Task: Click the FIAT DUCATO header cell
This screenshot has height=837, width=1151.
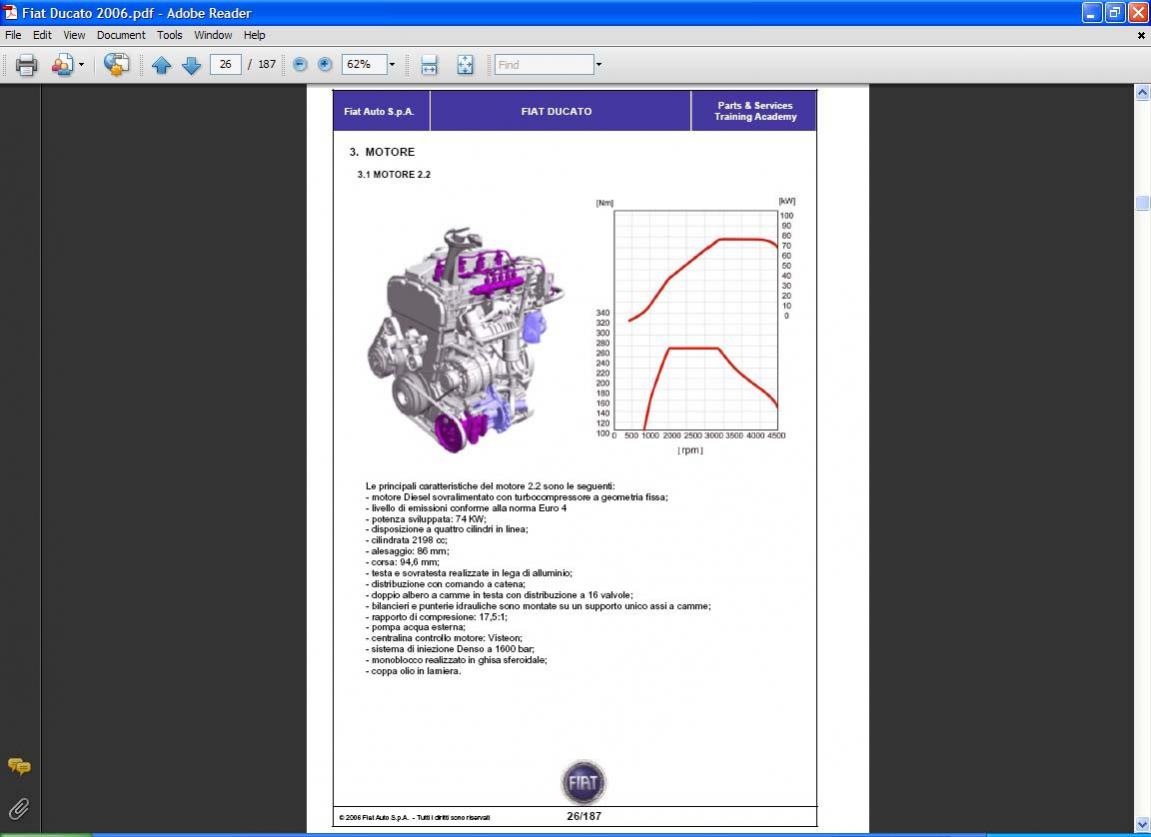Action: point(560,111)
